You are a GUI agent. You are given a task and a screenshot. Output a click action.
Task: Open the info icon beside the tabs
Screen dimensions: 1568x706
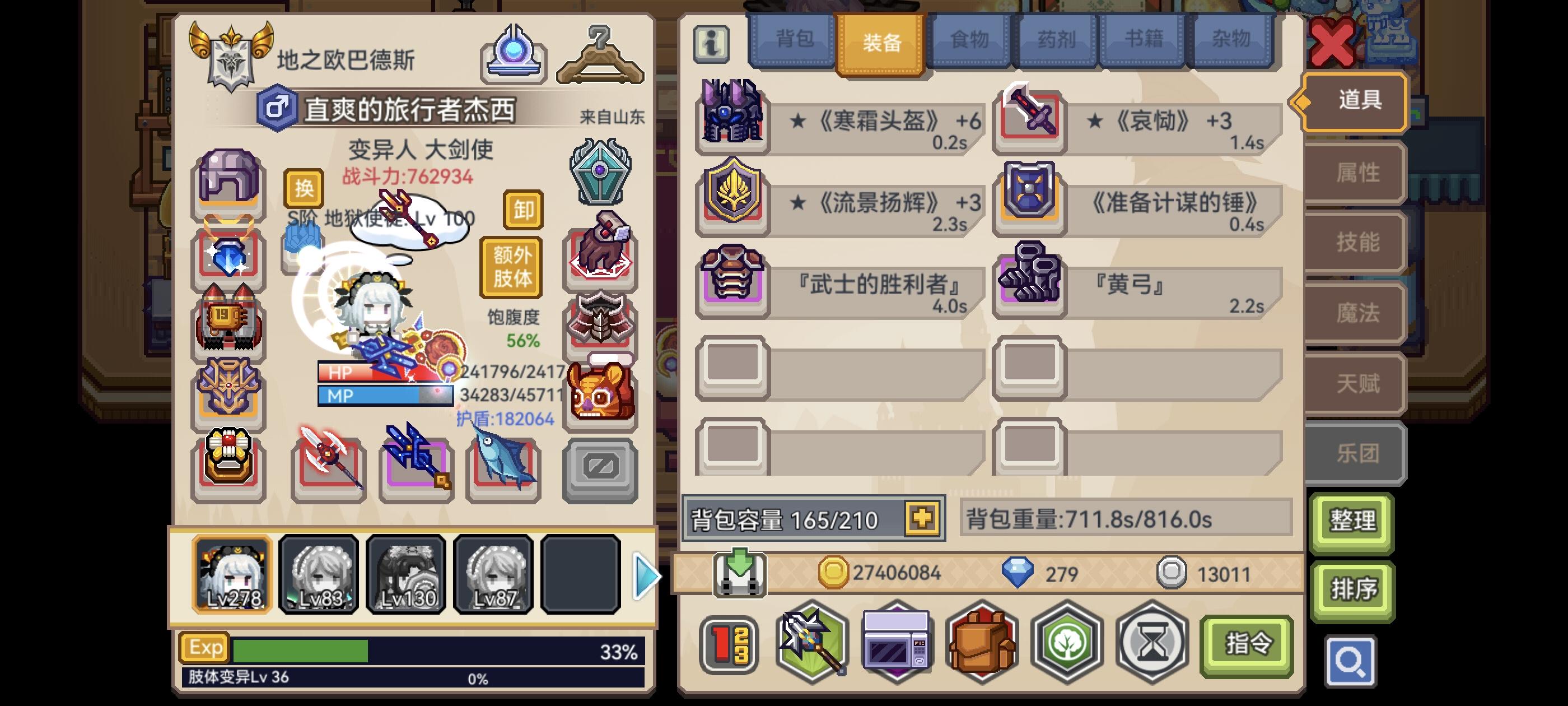(x=711, y=44)
